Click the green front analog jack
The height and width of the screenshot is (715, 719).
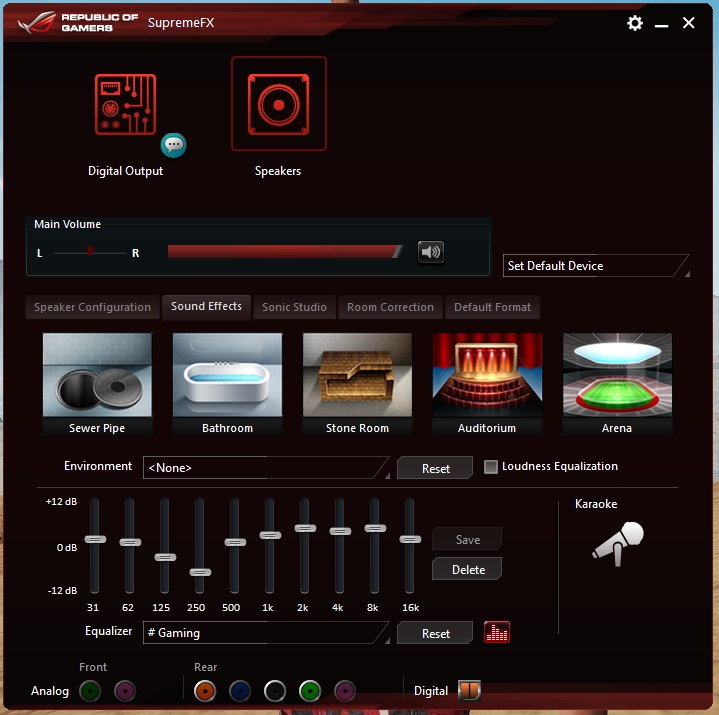pyautogui.click(x=91, y=691)
